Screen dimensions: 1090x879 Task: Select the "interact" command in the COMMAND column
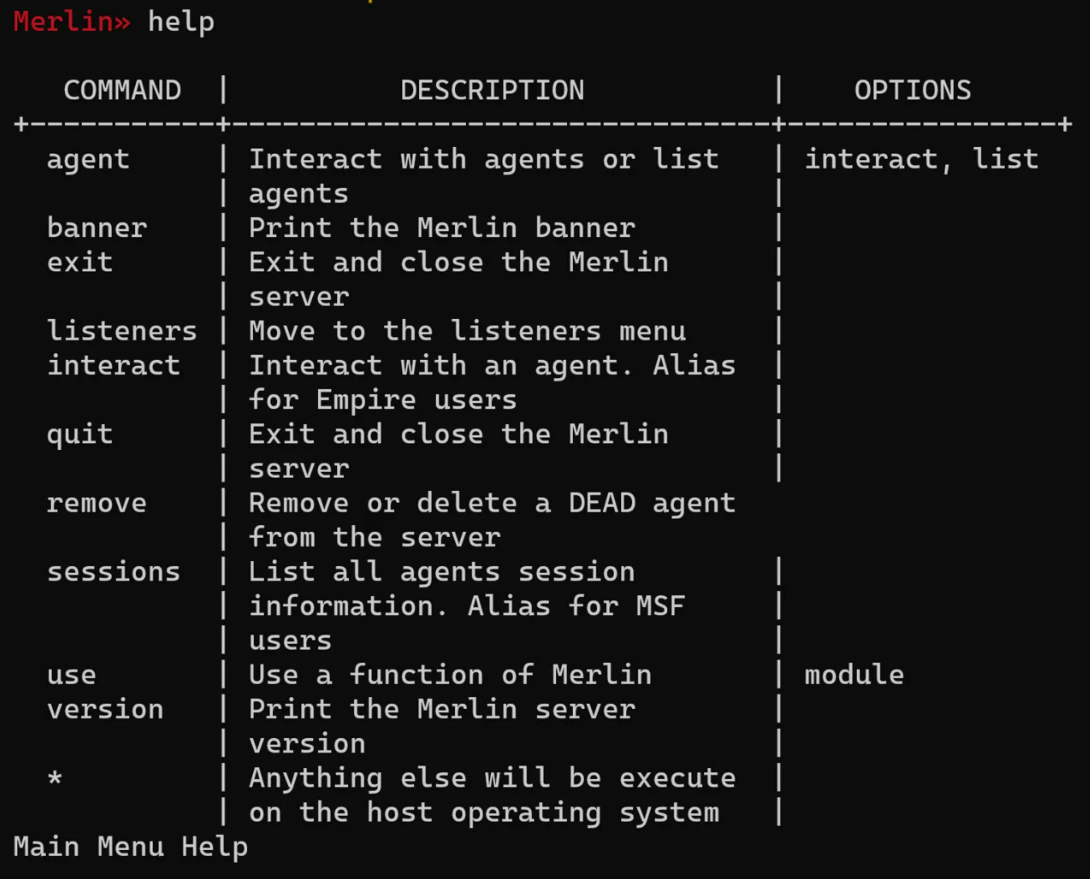[x=113, y=365]
